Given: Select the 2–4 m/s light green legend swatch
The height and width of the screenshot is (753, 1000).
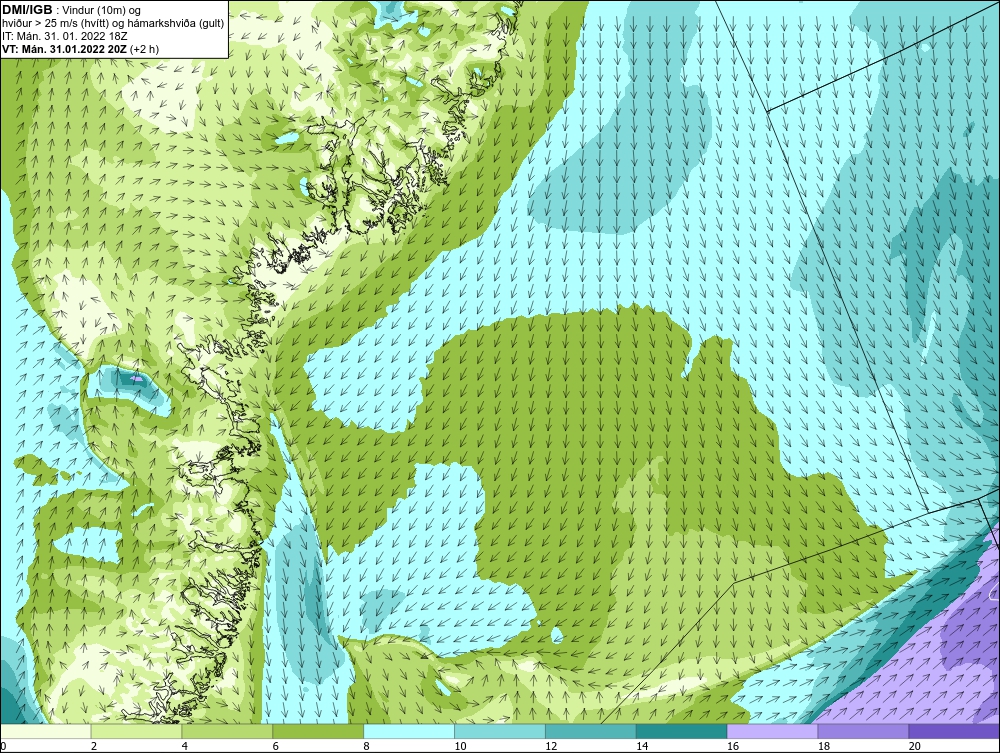Looking at the screenshot, I should coord(136,731).
